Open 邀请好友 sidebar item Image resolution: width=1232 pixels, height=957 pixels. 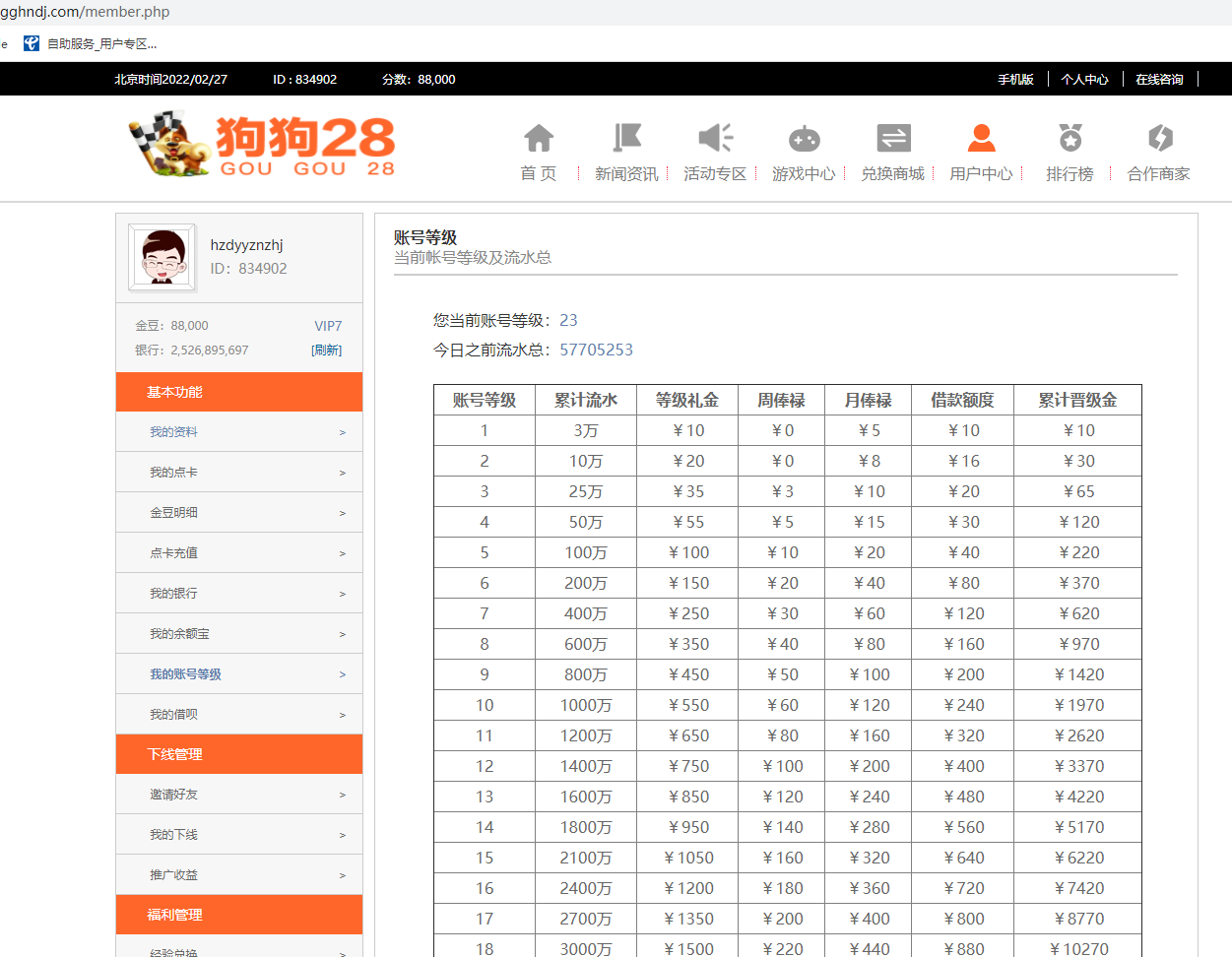[173, 795]
